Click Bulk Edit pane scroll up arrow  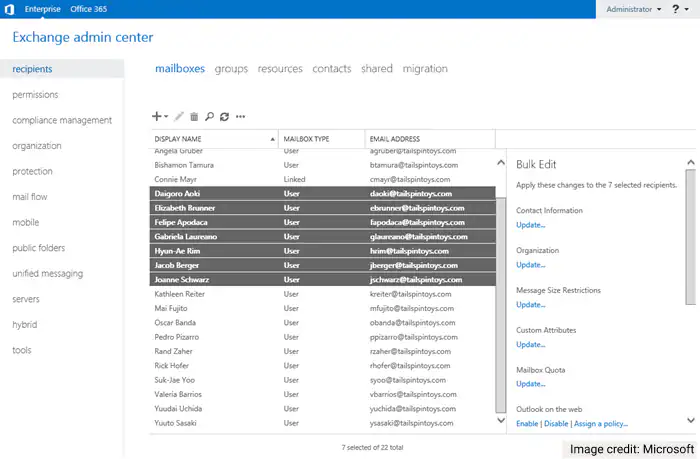click(691, 163)
